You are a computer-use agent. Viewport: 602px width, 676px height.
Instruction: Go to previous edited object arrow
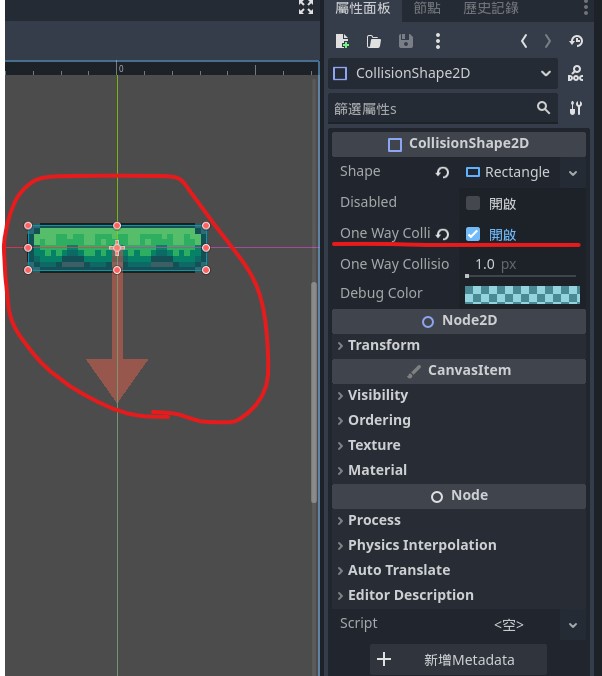524,41
